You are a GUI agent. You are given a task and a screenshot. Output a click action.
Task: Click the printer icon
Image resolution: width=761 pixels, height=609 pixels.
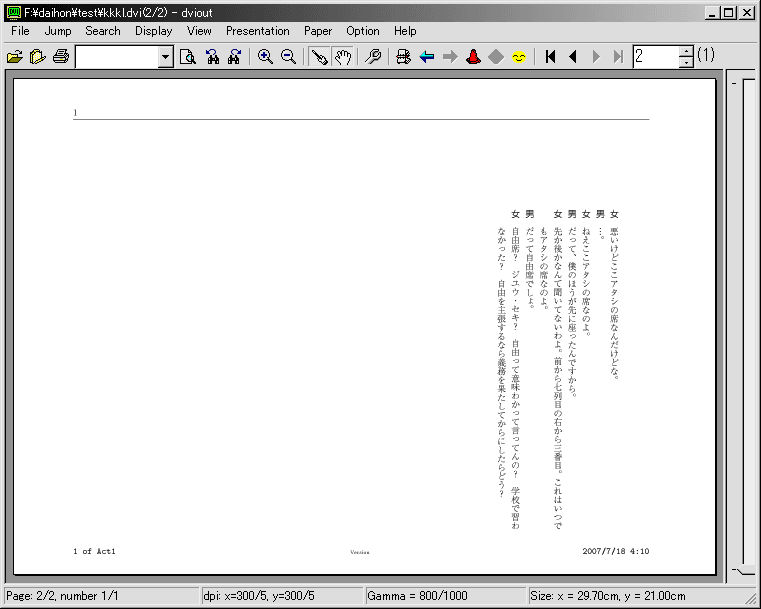(61, 57)
